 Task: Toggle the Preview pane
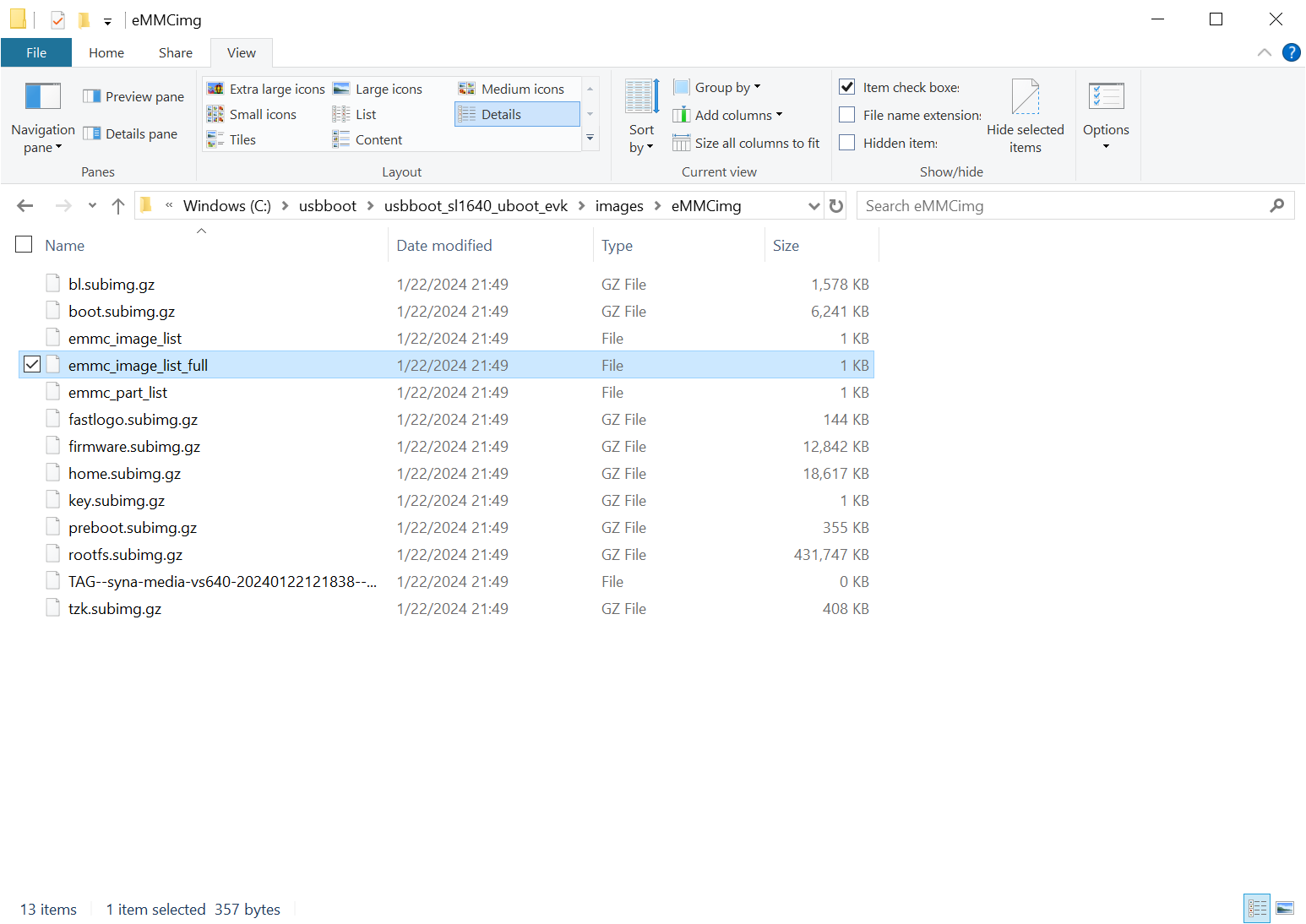pyautogui.click(x=133, y=97)
